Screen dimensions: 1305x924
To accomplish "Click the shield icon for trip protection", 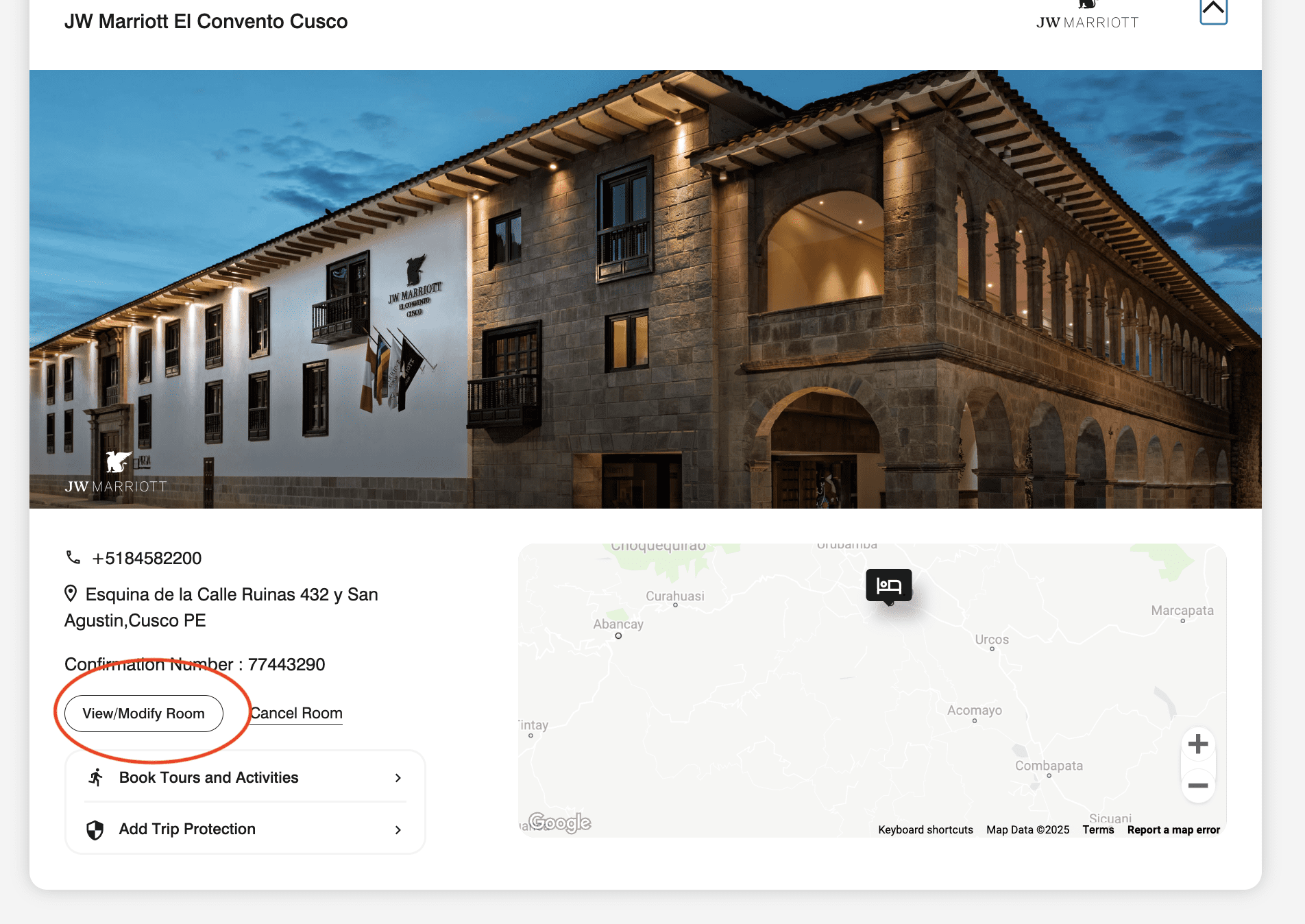I will pos(95,830).
